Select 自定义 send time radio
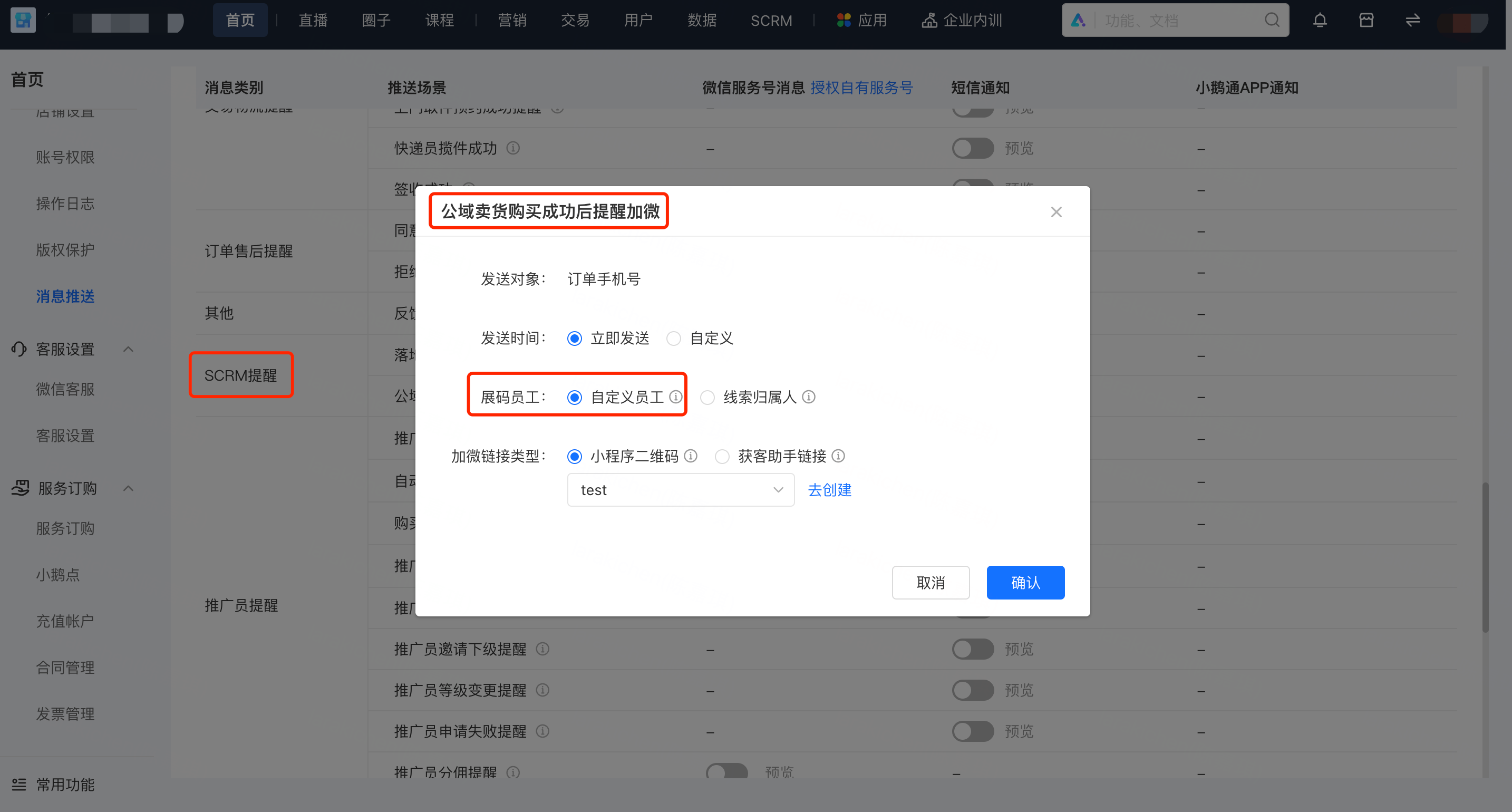 click(674, 338)
